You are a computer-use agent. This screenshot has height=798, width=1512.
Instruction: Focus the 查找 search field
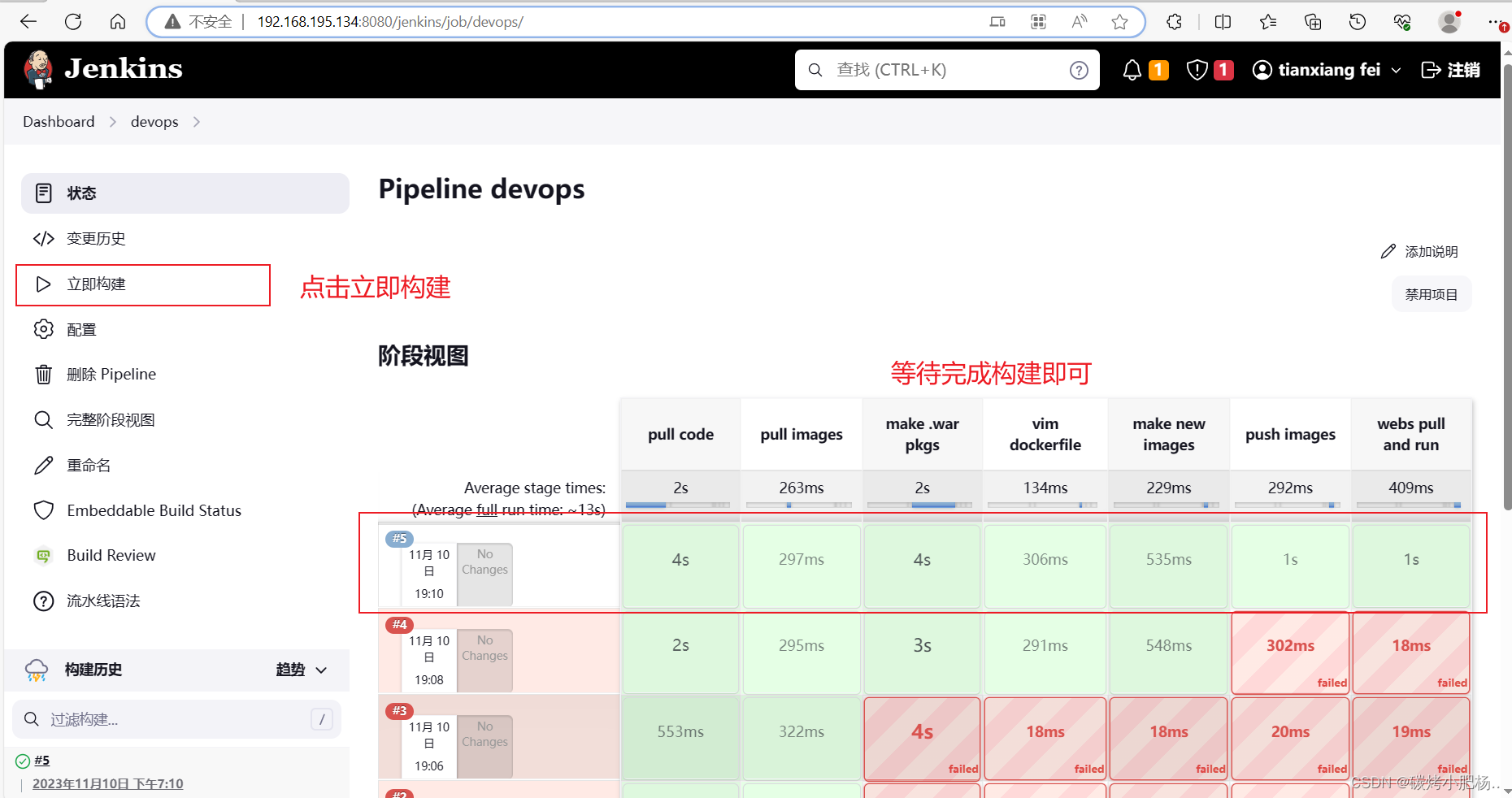click(x=947, y=70)
